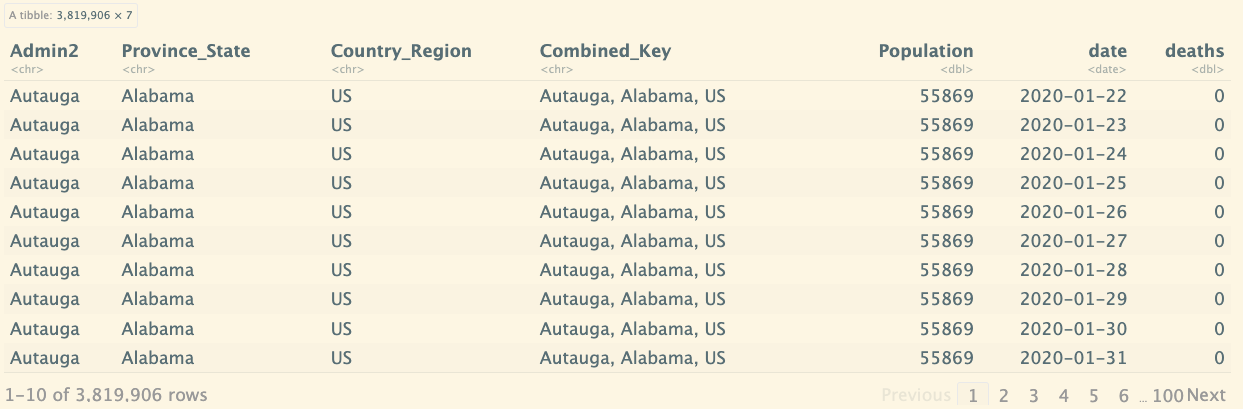Go to page 4 of table
The height and width of the screenshot is (409, 1243).
tap(1064, 395)
